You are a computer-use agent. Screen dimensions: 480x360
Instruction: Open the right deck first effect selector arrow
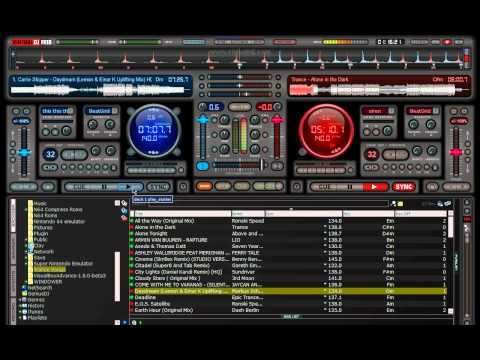point(391,110)
